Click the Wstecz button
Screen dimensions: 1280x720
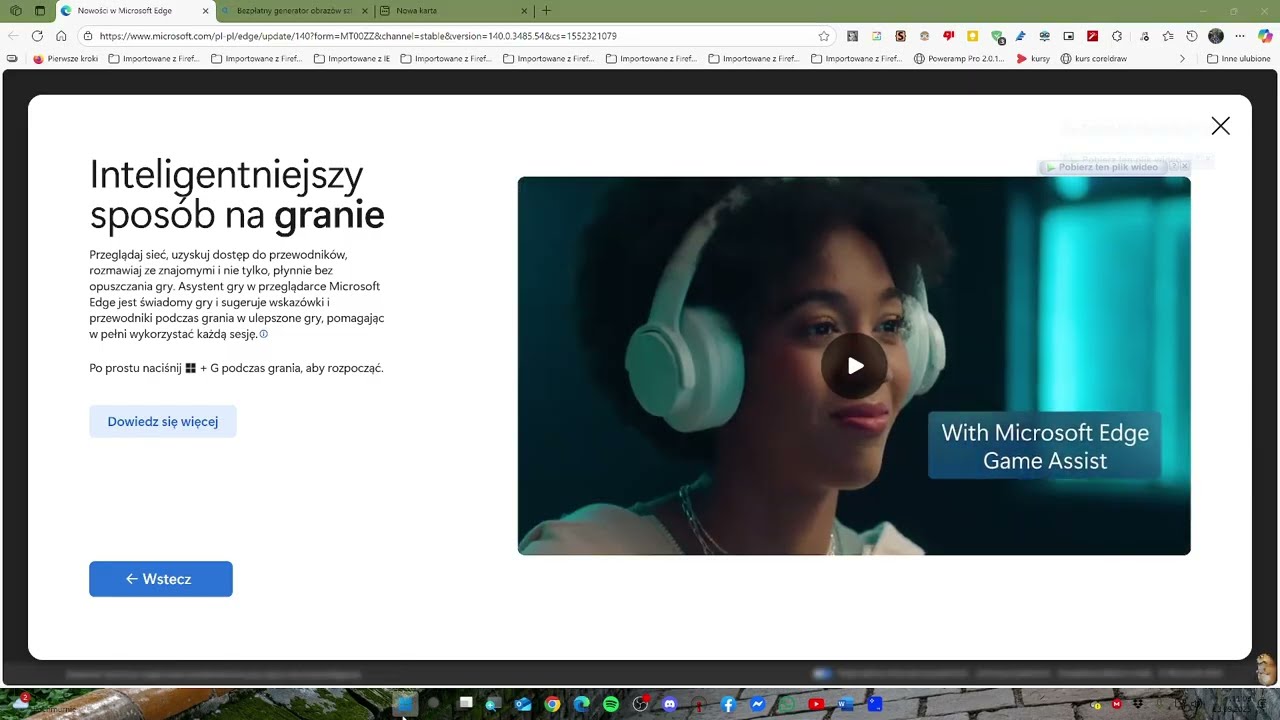pyautogui.click(x=161, y=579)
